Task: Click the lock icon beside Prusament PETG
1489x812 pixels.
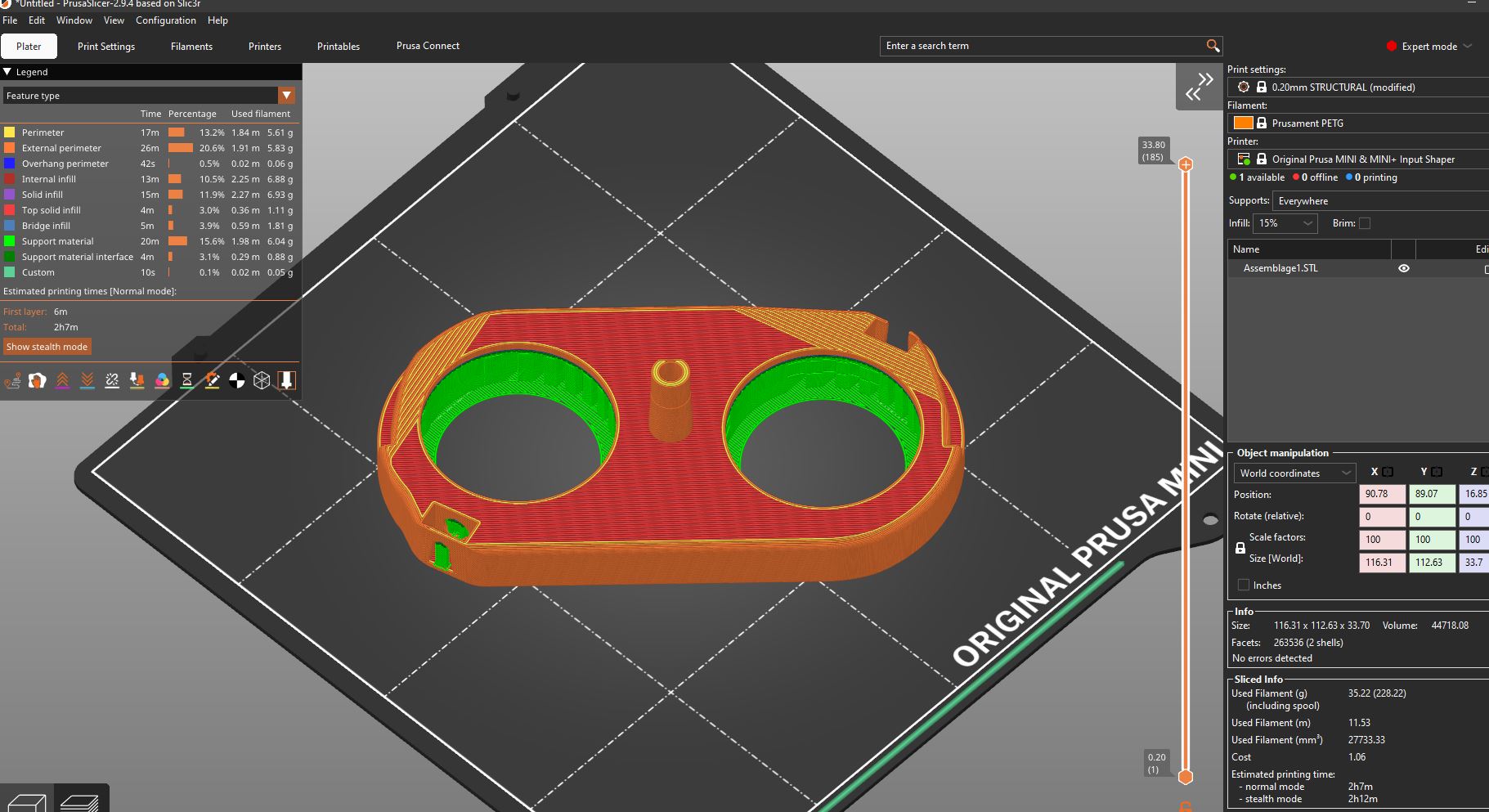Action: click(1262, 123)
